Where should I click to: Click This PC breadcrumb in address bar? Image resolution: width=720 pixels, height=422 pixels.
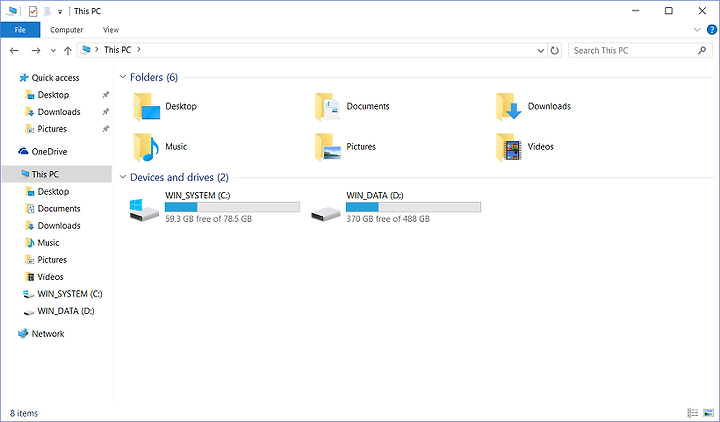coord(118,50)
